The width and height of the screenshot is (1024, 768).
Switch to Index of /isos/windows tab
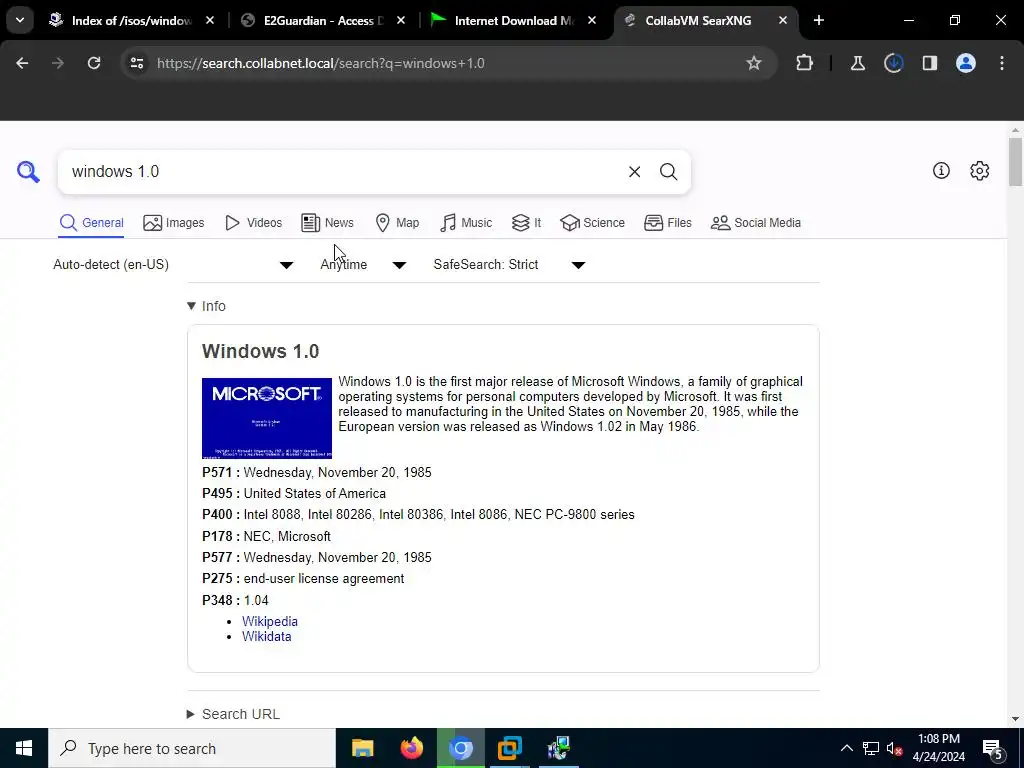pyautogui.click(x=132, y=20)
